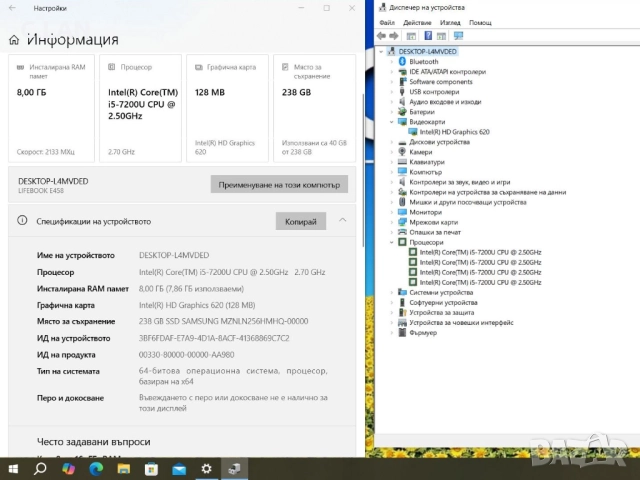The width and height of the screenshot is (640, 480).
Task: Select the Клавиатури category icon
Action: pos(402,162)
